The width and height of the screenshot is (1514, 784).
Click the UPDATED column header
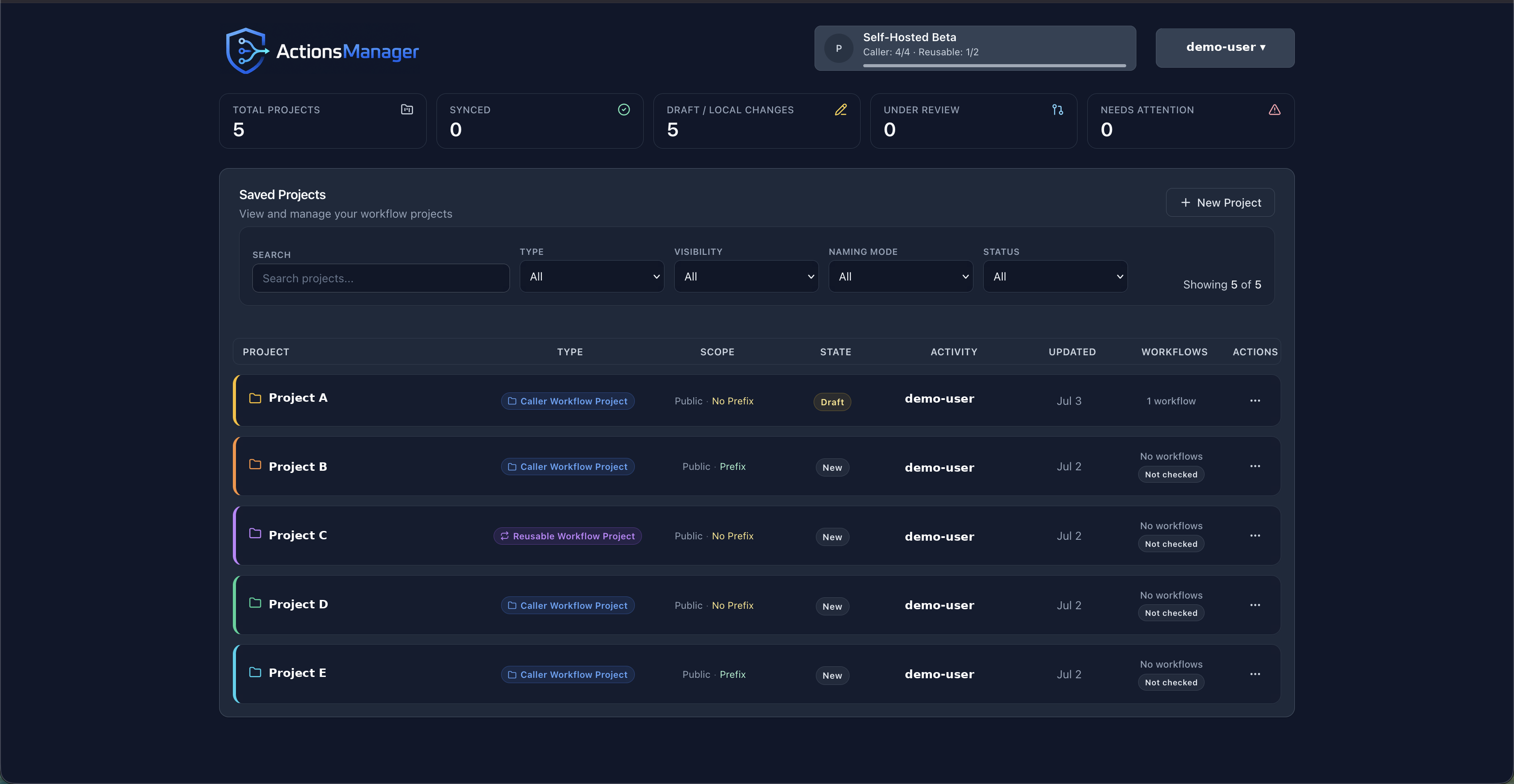coord(1072,352)
